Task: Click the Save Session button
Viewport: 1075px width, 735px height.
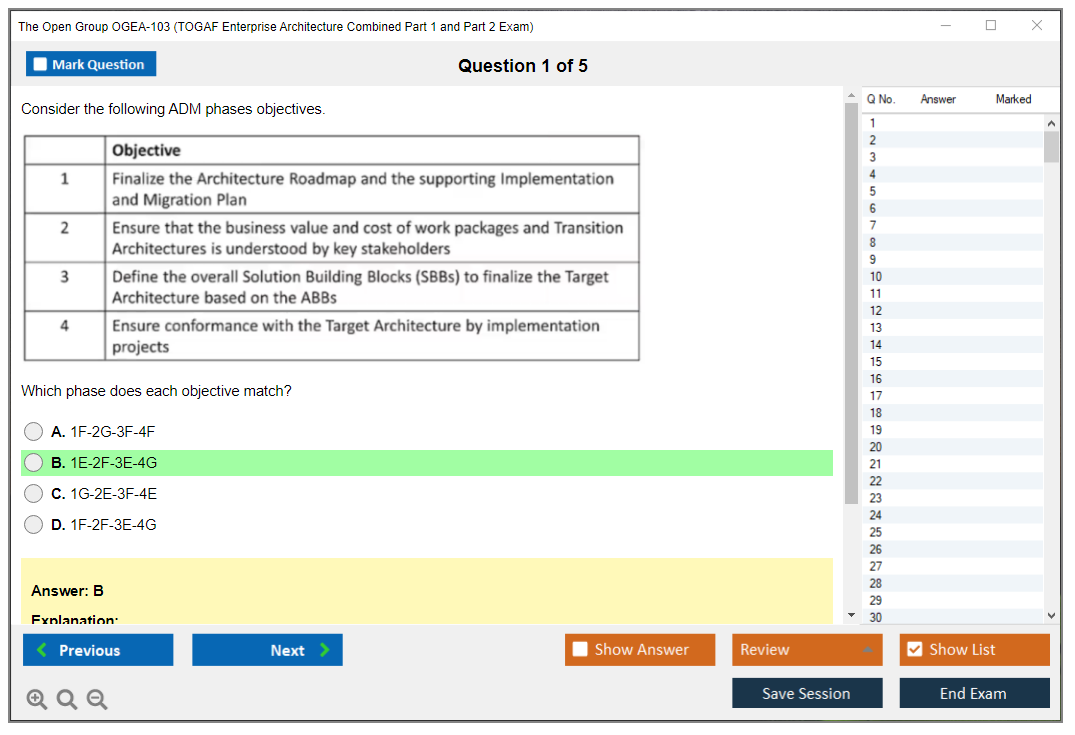Action: coord(806,693)
